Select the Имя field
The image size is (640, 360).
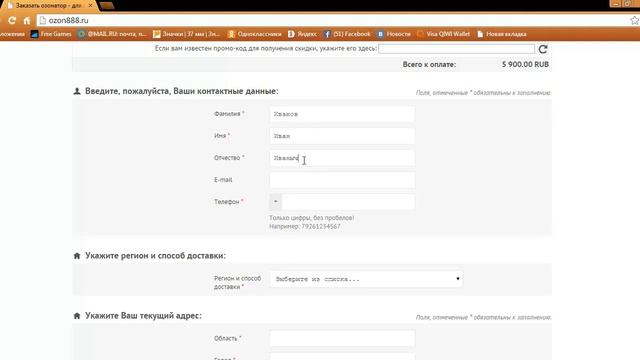point(342,136)
